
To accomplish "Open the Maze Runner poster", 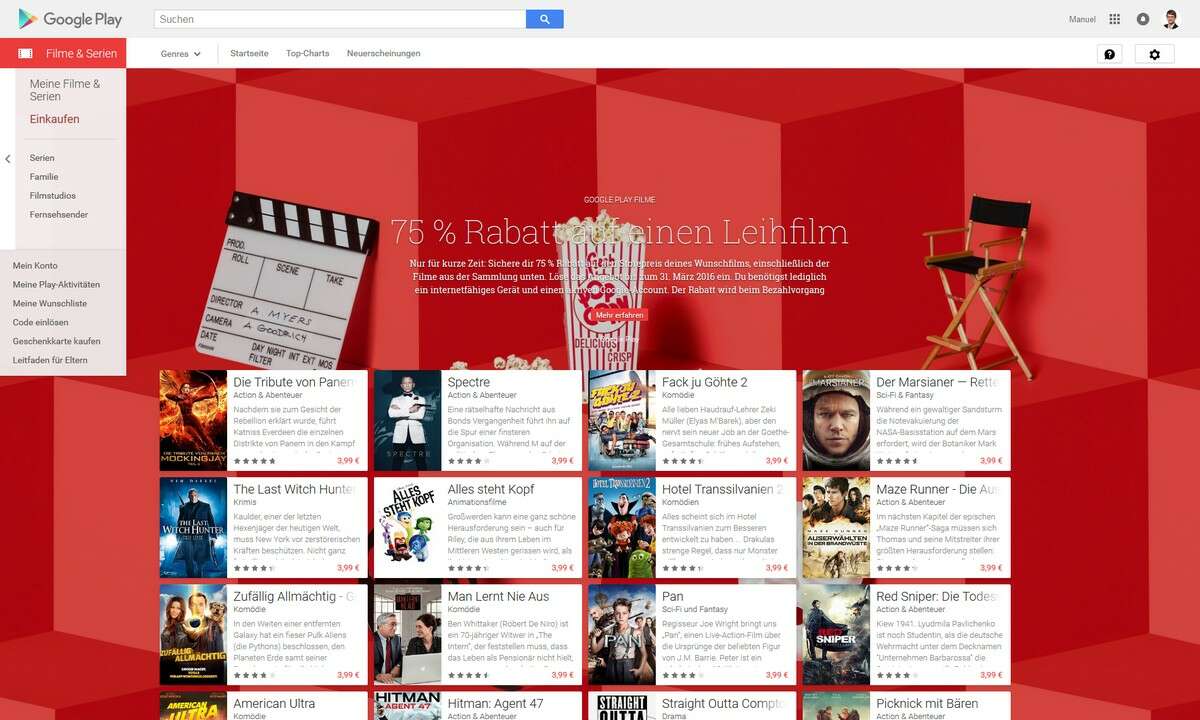I will click(836, 527).
